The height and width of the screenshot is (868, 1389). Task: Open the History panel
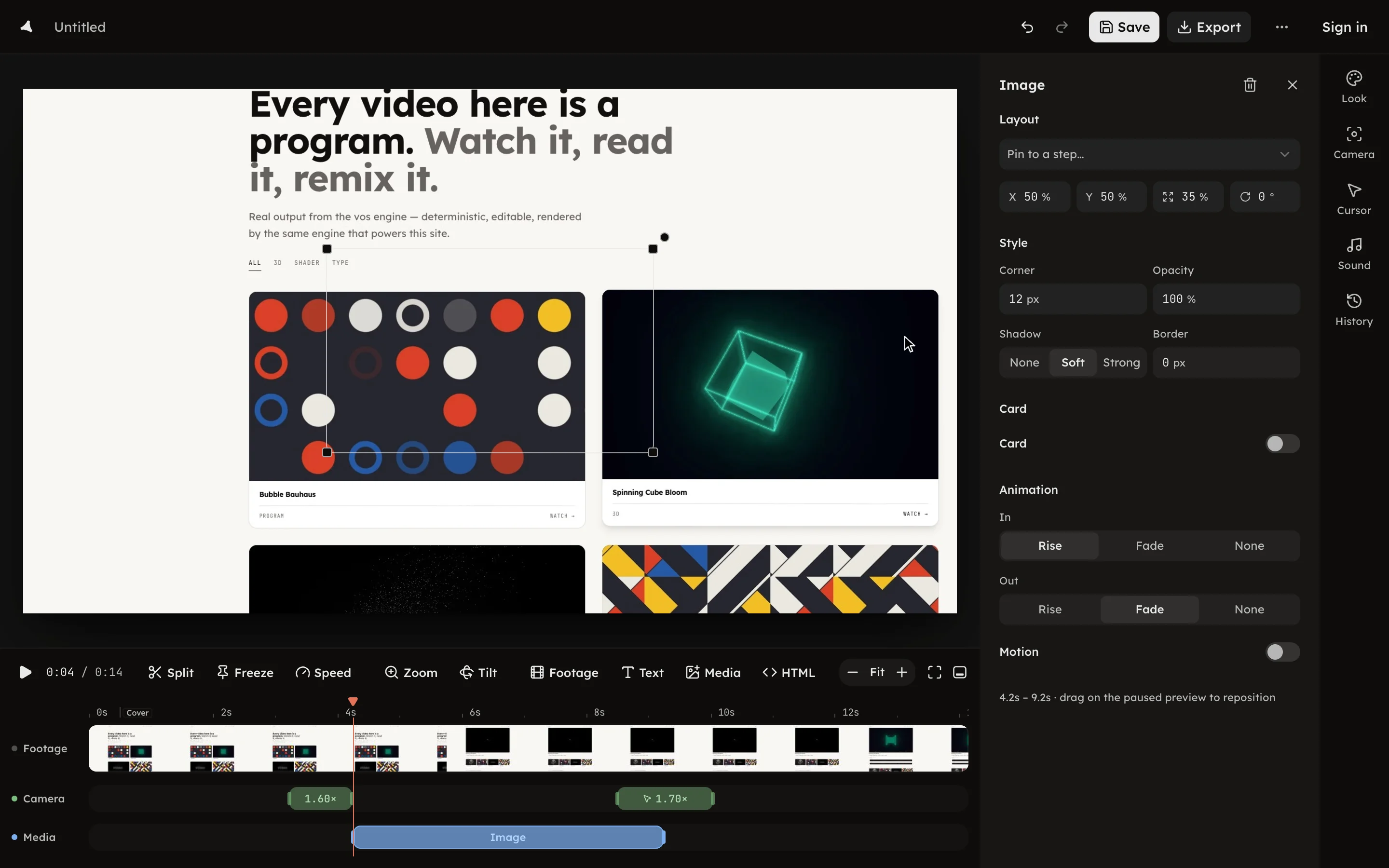click(x=1354, y=310)
